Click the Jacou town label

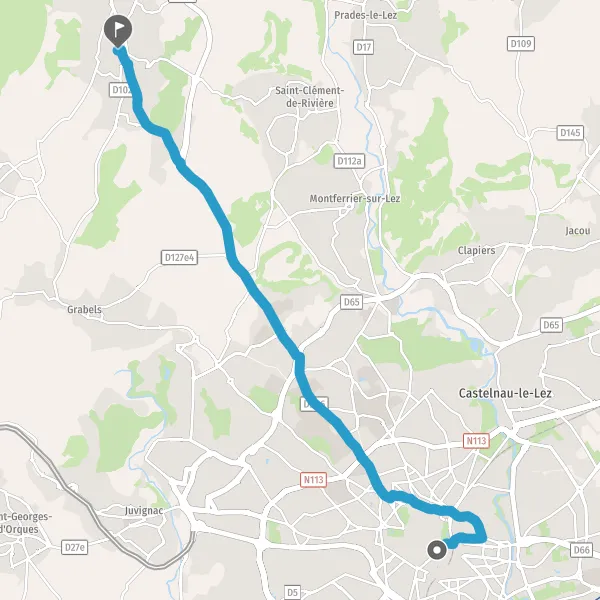click(x=578, y=231)
